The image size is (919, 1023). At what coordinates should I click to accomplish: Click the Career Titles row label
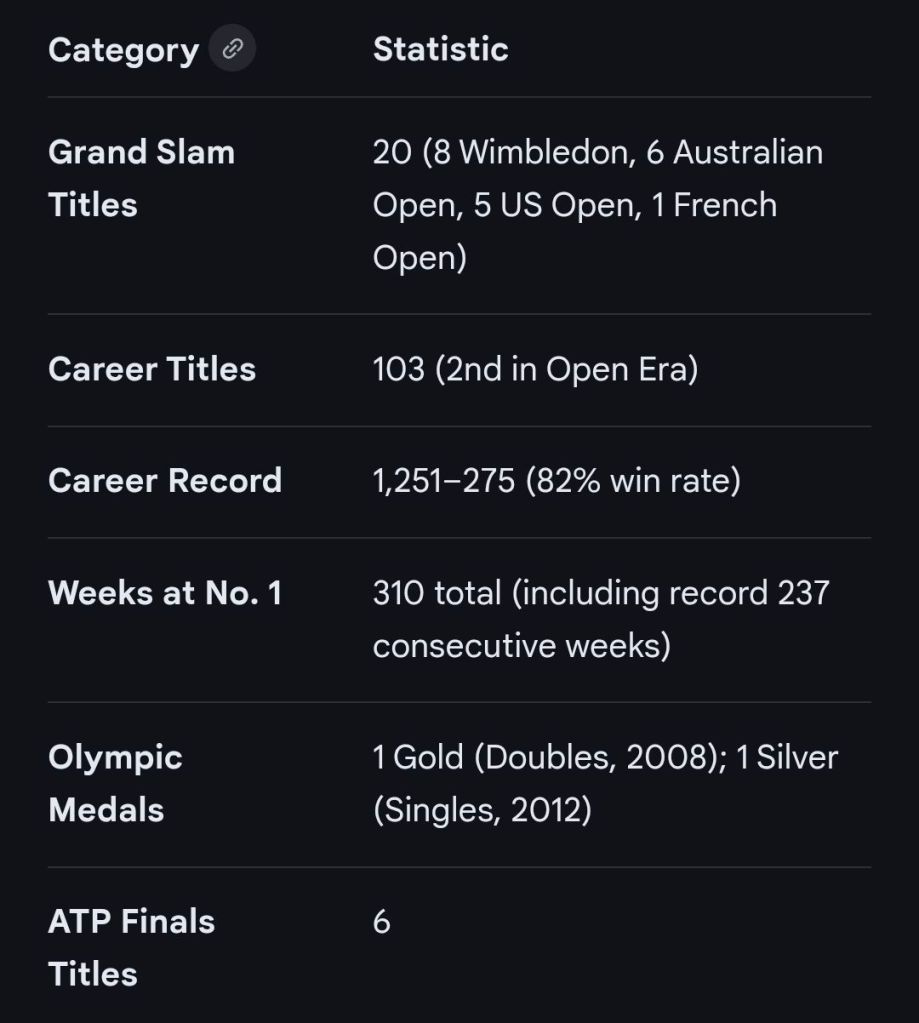click(x=152, y=369)
